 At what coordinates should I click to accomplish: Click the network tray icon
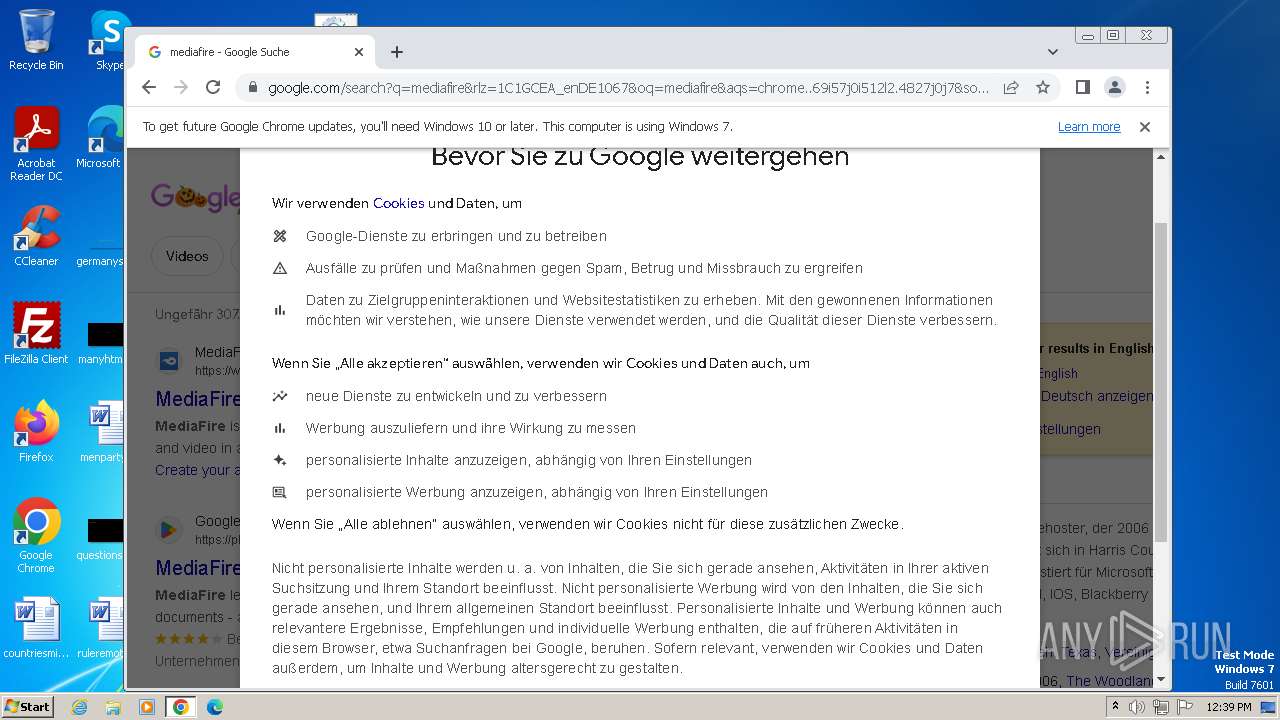coord(1160,707)
